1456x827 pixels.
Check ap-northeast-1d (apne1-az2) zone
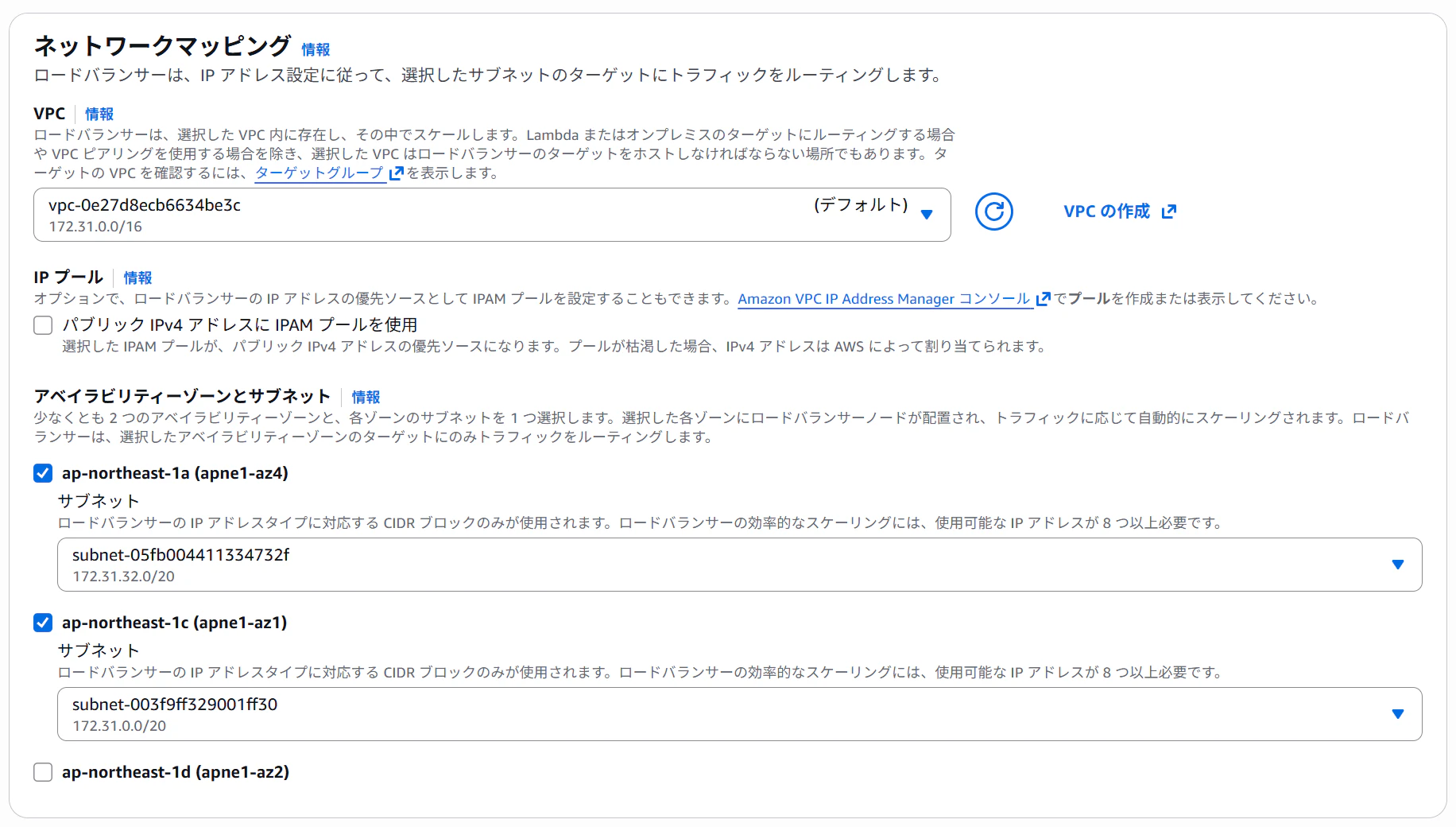pyautogui.click(x=43, y=772)
